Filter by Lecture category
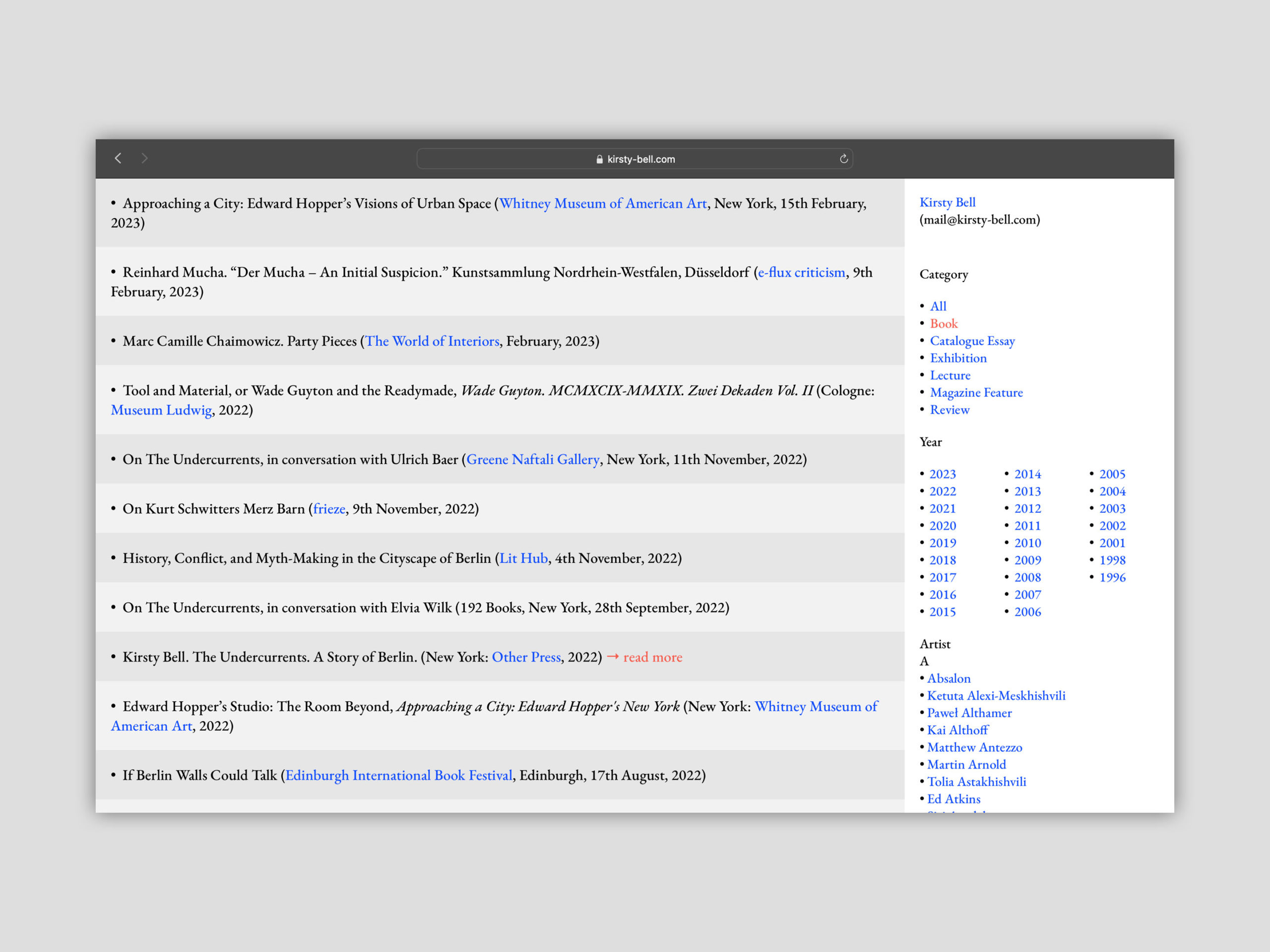1270x952 pixels. [x=950, y=375]
